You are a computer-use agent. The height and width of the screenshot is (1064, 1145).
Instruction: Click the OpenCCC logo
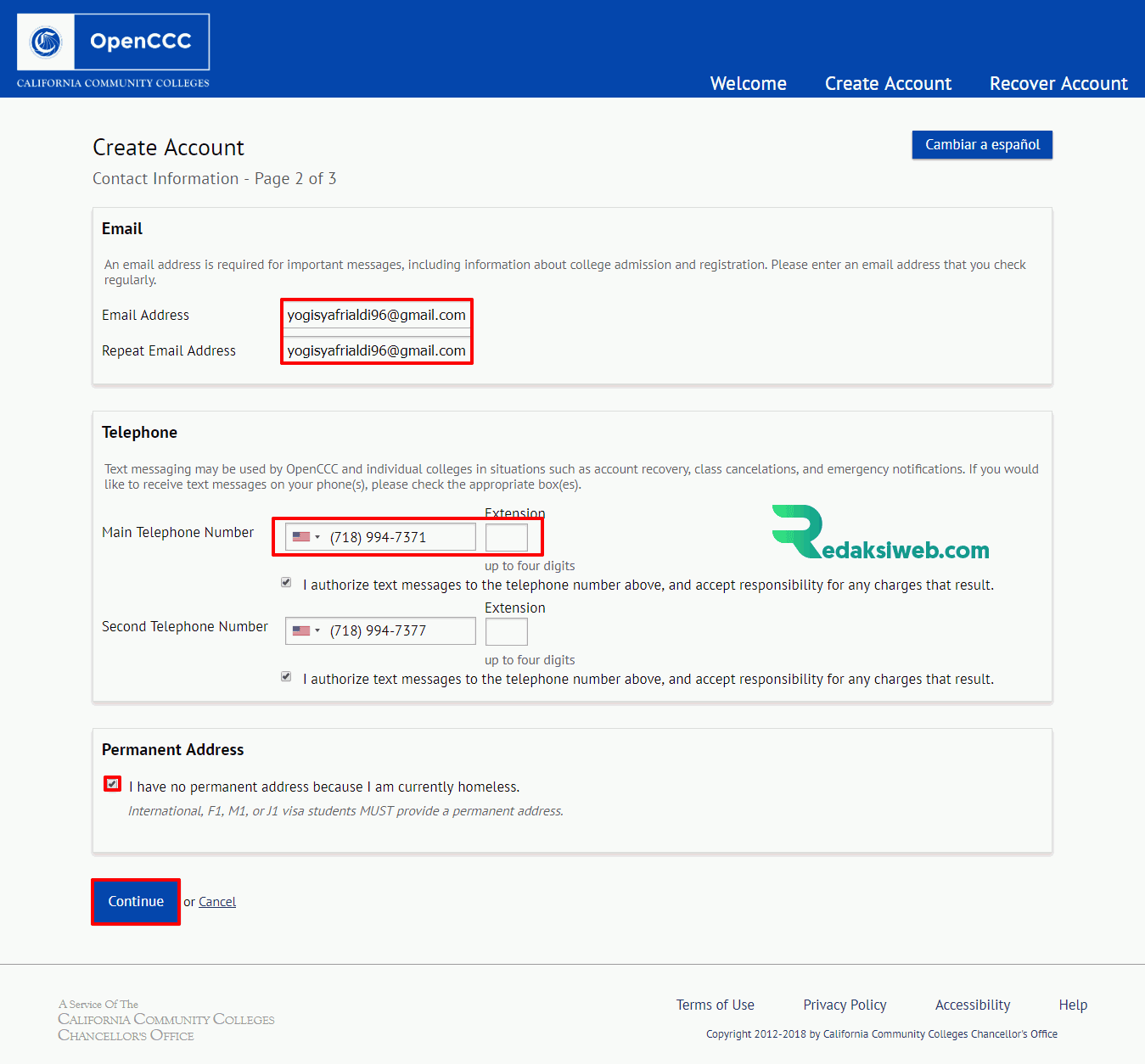111,42
